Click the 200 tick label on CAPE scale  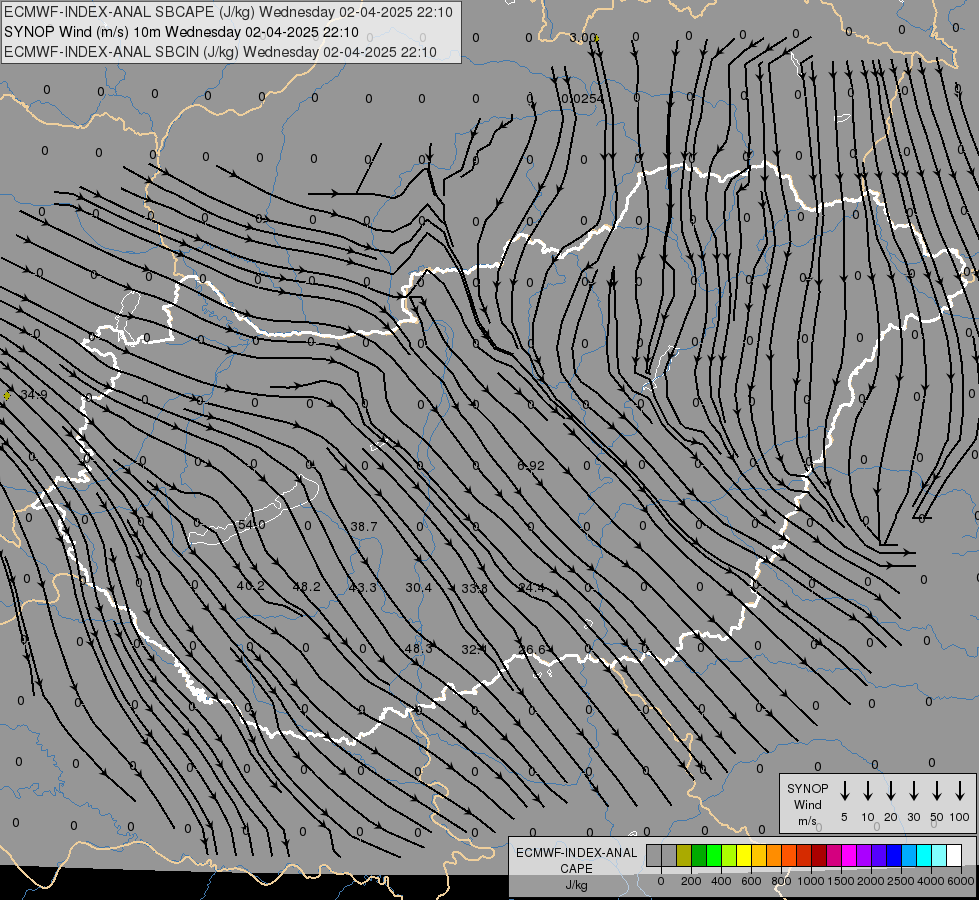[x=691, y=881]
